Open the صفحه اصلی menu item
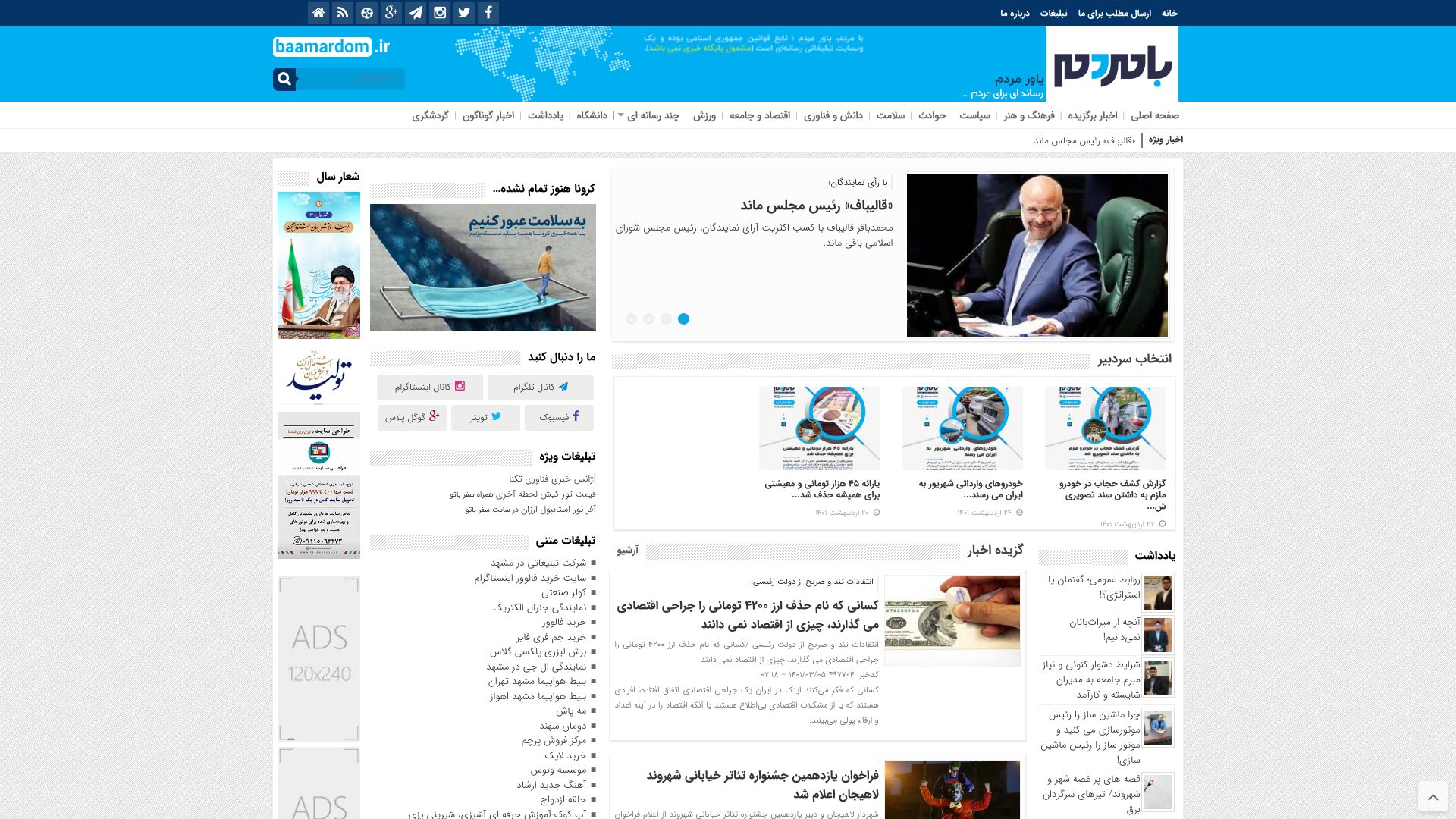 point(1155,115)
